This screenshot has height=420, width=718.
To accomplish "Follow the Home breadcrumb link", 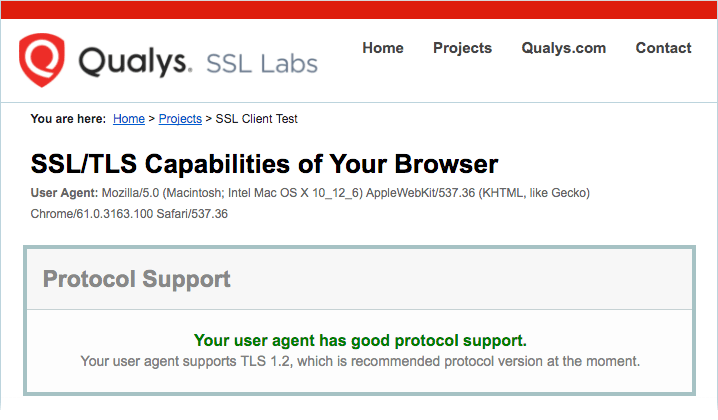I will tap(129, 119).
